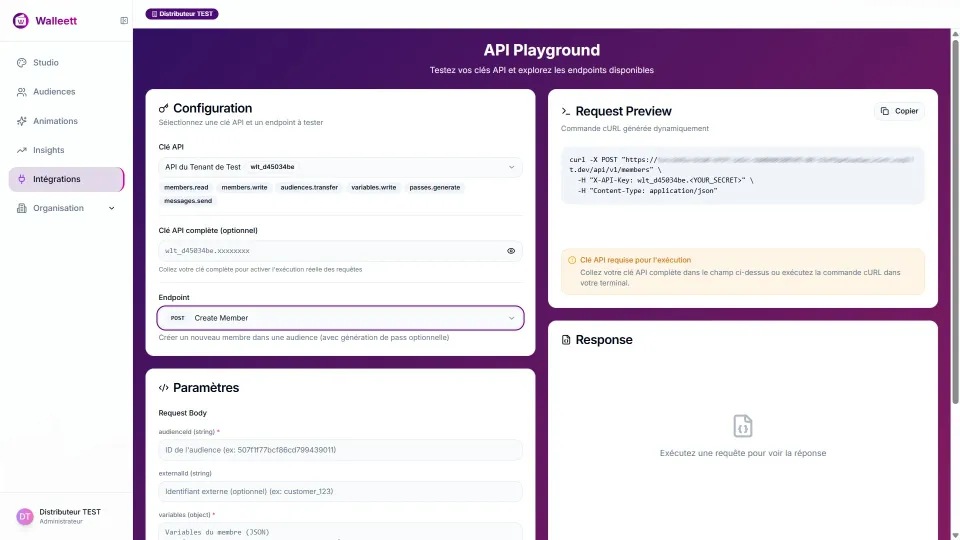Open Studio in the sidebar
Screen dimensions: 960x540
pyautogui.click(x=66, y=62)
